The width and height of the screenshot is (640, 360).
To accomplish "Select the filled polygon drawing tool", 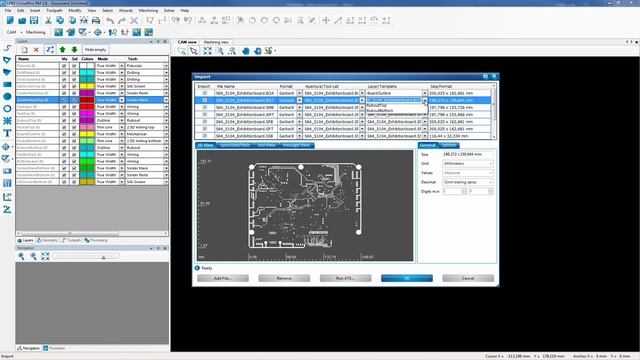I will [7, 72].
